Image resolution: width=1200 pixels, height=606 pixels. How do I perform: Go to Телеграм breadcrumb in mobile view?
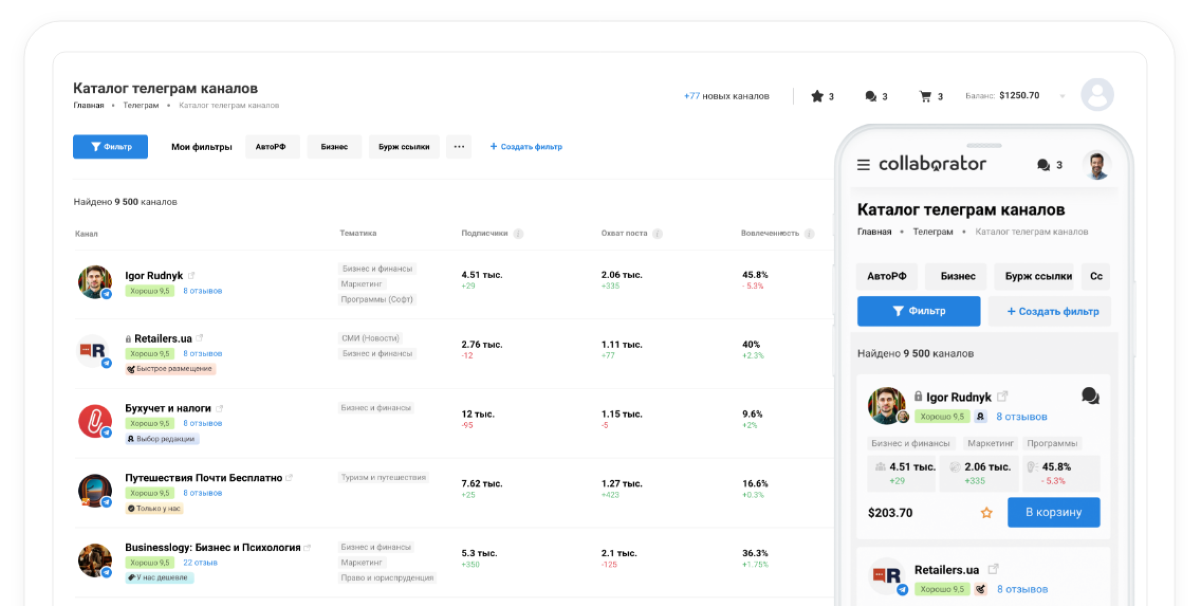coord(933,231)
